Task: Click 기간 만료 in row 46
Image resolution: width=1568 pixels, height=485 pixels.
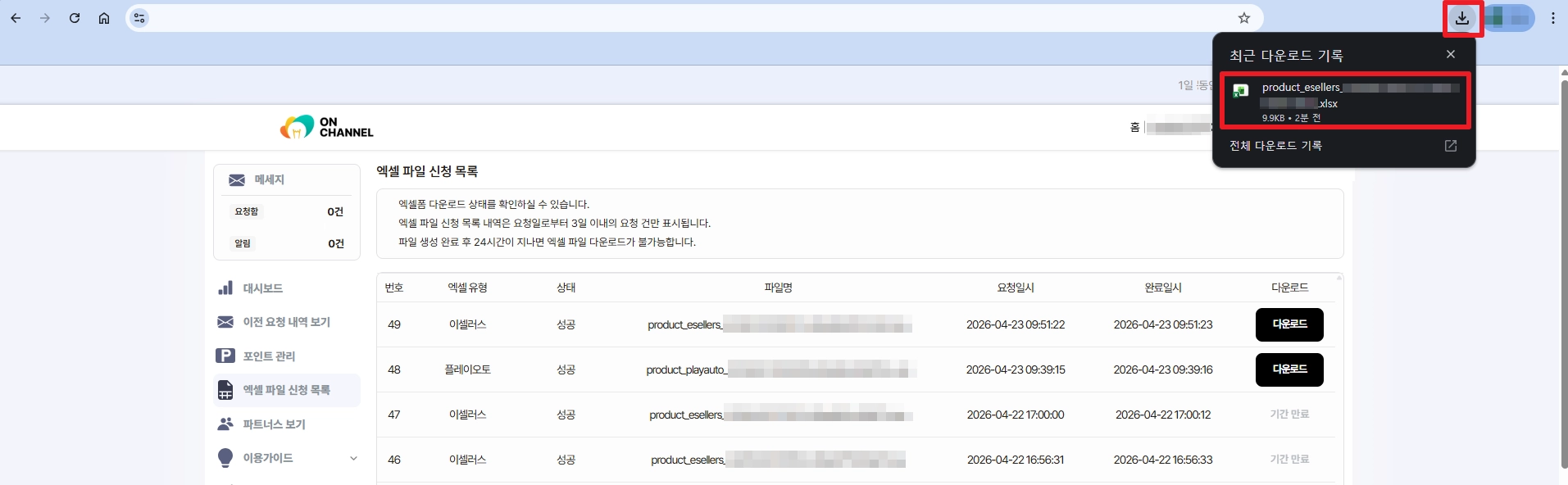Action: pyautogui.click(x=1289, y=460)
